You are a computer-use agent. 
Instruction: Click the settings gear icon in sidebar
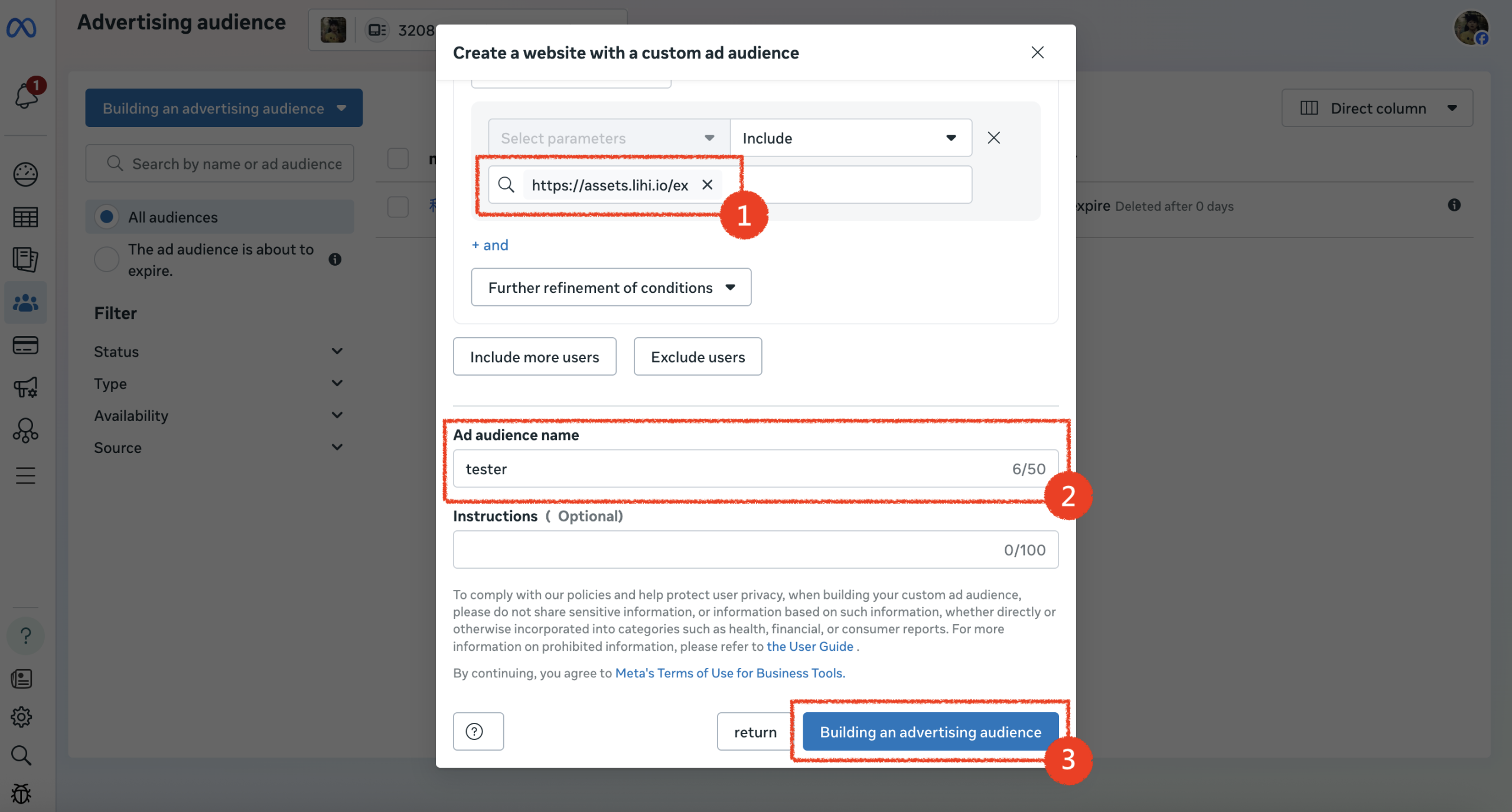[x=21, y=717]
